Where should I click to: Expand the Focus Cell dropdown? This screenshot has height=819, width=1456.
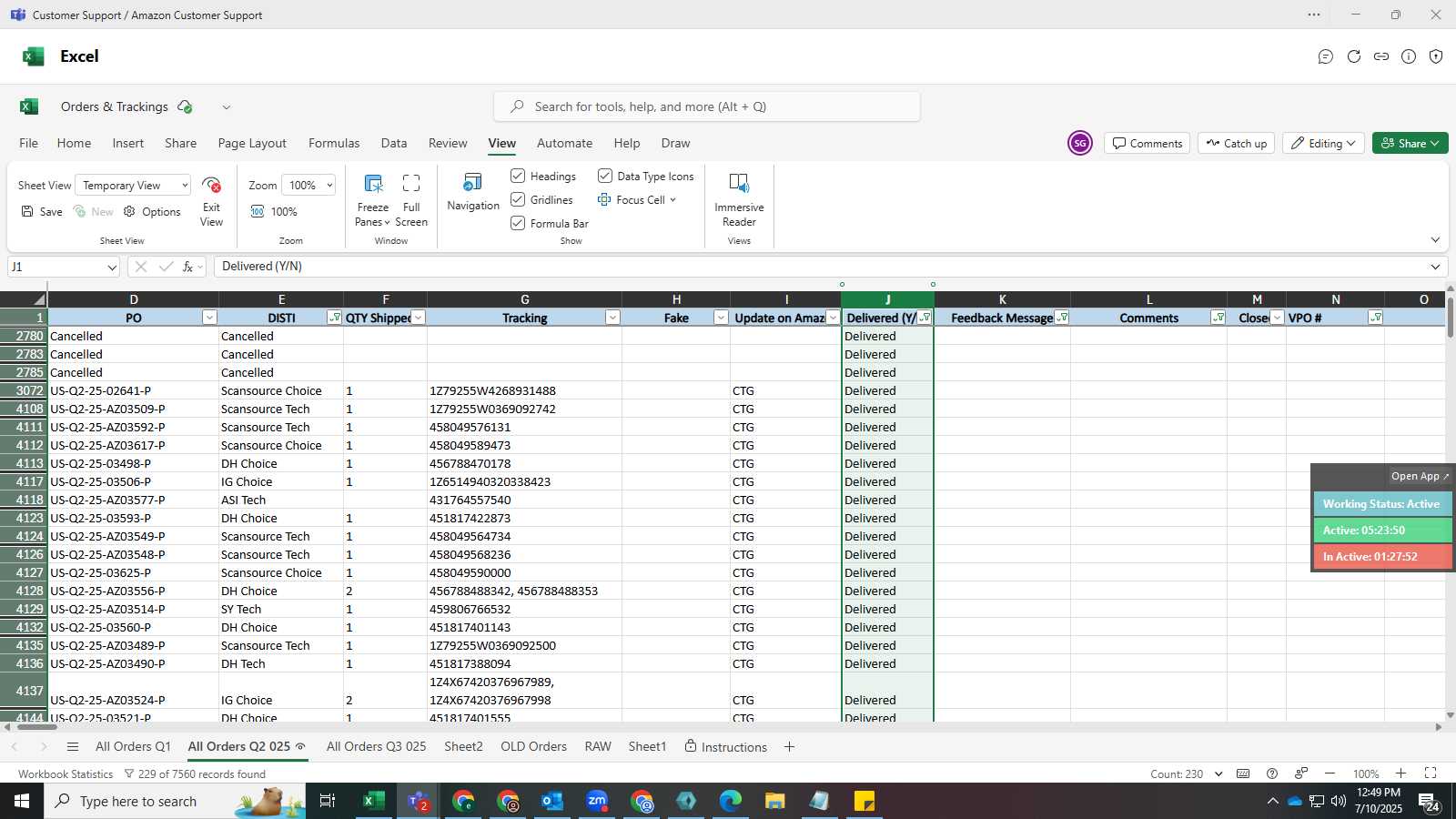click(x=672, y=199)
